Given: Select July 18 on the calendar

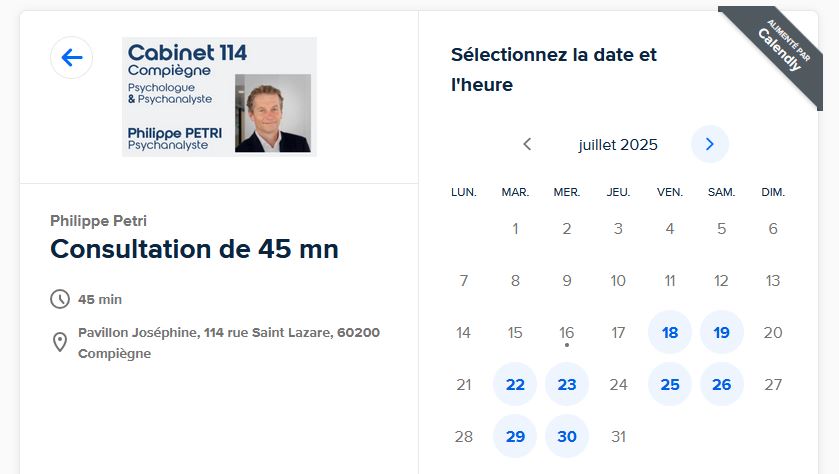Looking at the screenshot, I should coord(670,332).
